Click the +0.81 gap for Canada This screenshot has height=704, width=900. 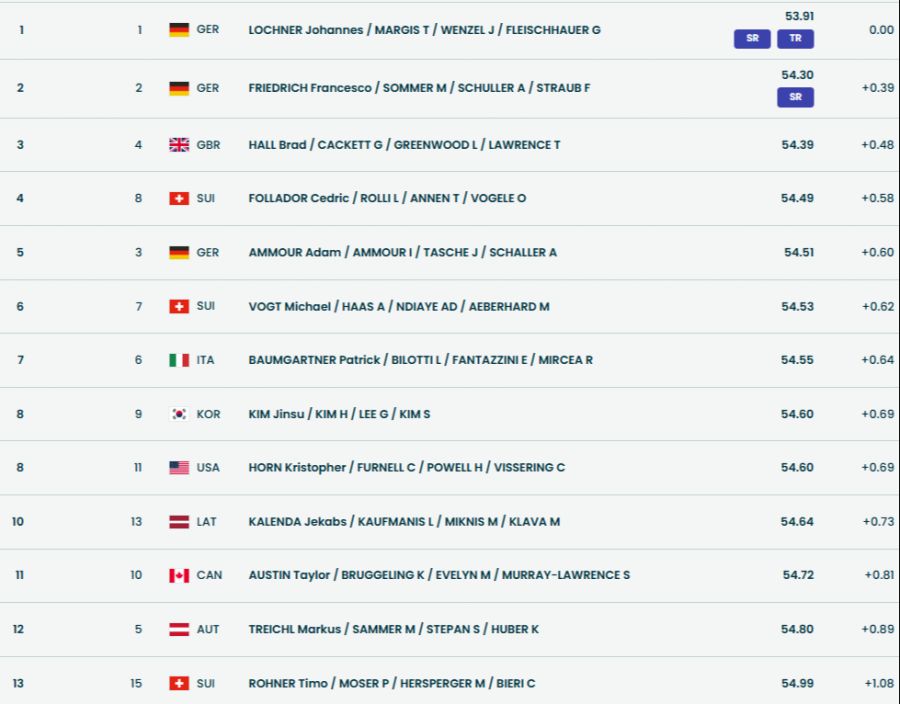(x=879, y=576)
